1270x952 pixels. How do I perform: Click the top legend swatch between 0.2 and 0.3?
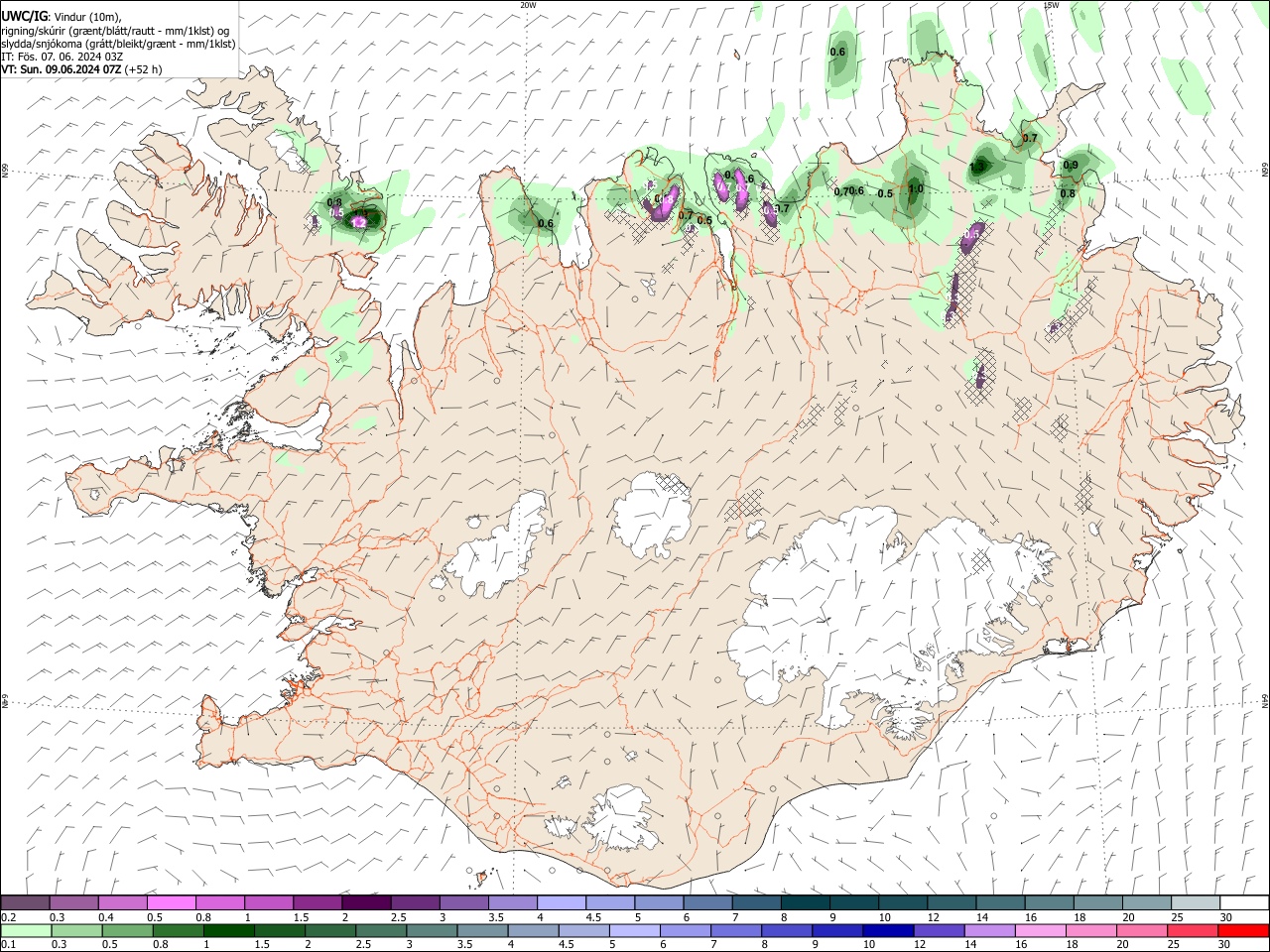[25, 902]
